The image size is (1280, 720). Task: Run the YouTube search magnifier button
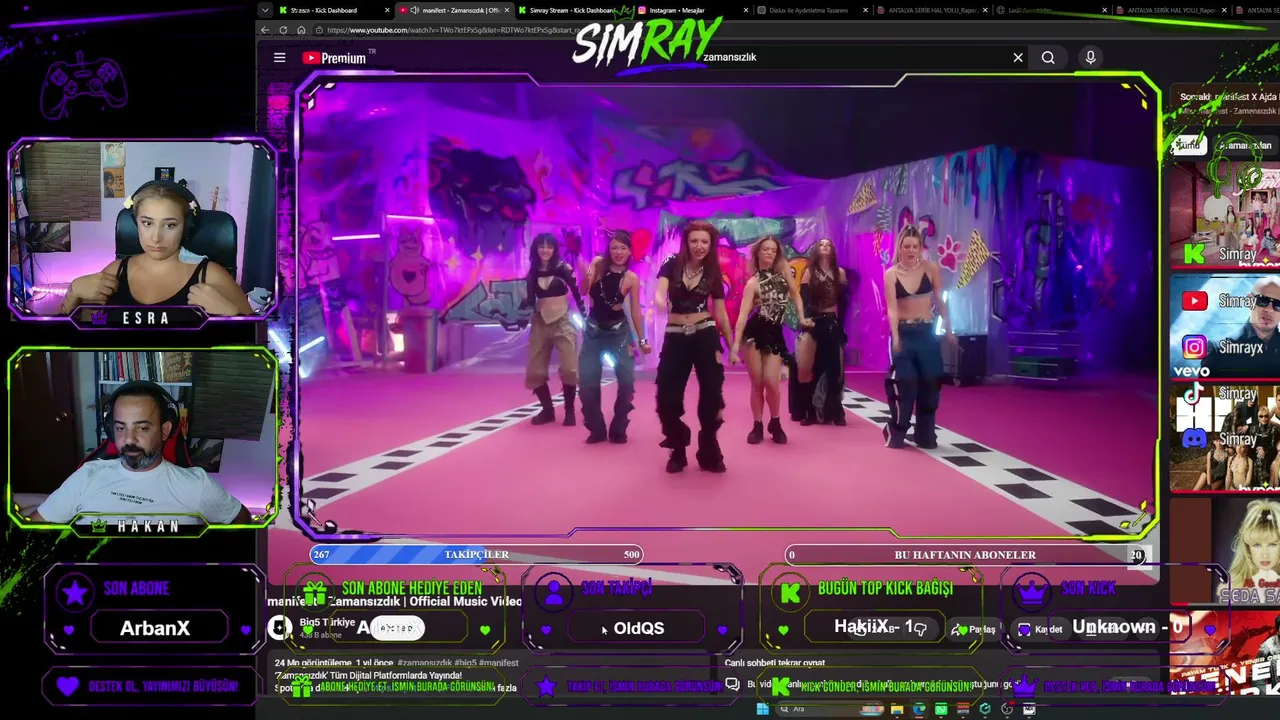point(1048,58)
